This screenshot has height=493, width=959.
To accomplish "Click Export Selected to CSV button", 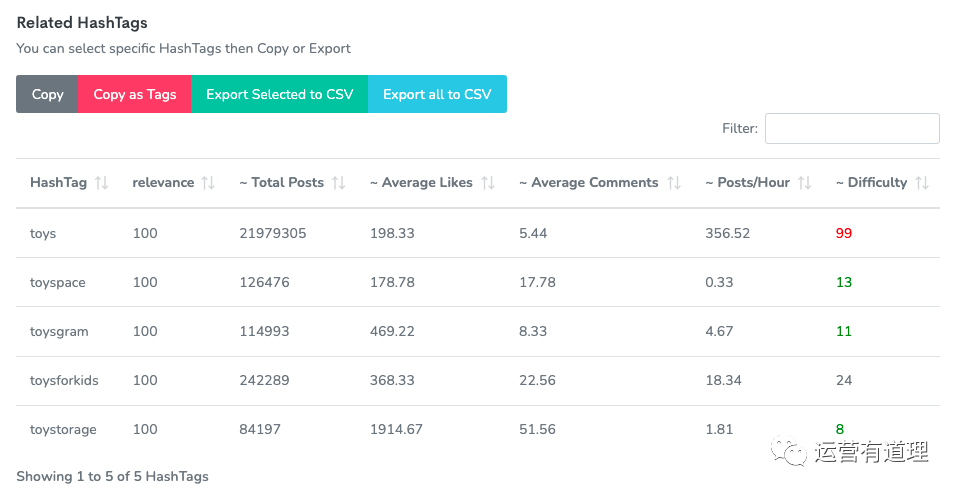I will 280,94.
